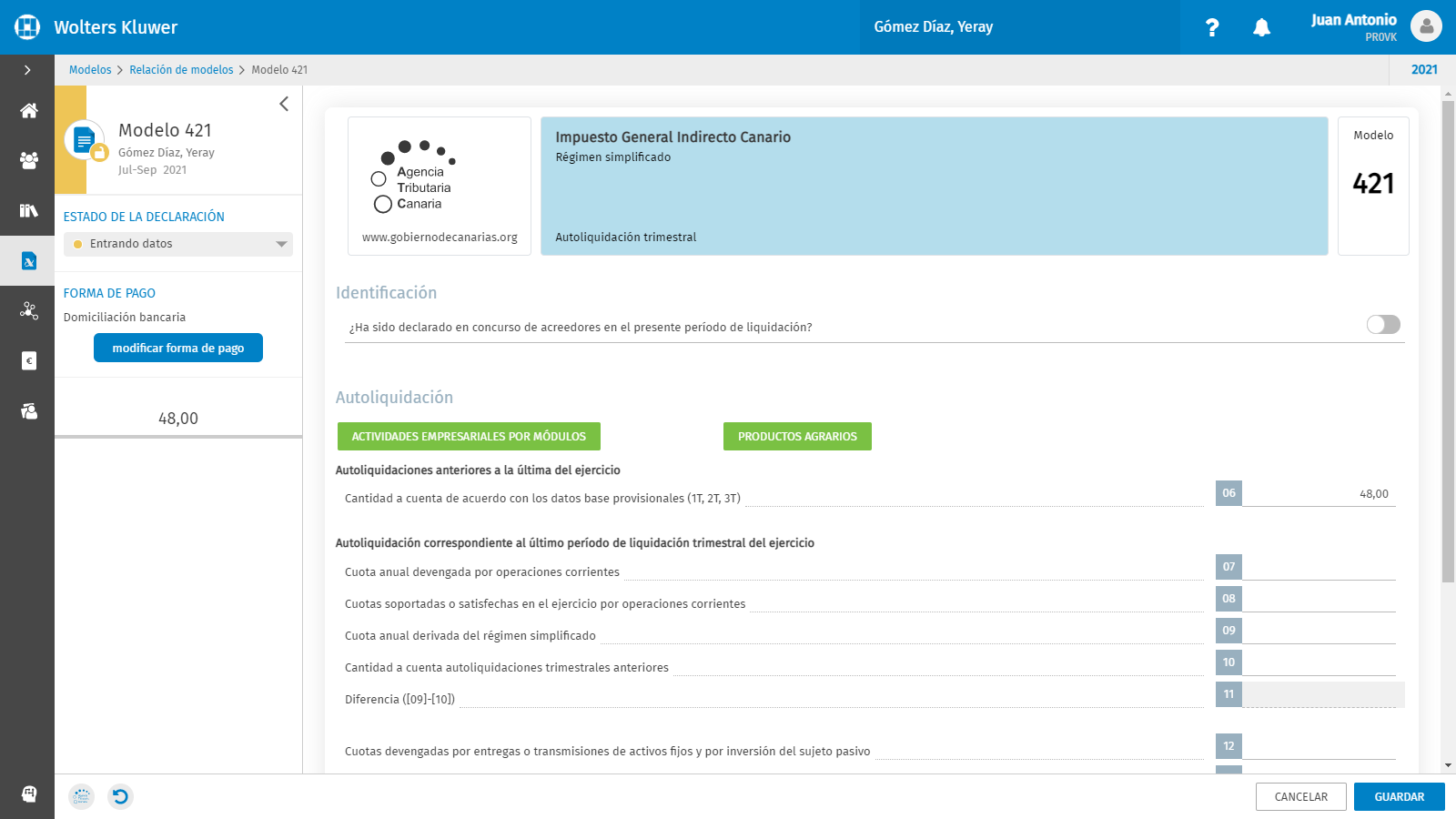Click scrollbar down arrow
Image resolution: width=1456 pixels, height=819 pixels.
pos(1448,766)
